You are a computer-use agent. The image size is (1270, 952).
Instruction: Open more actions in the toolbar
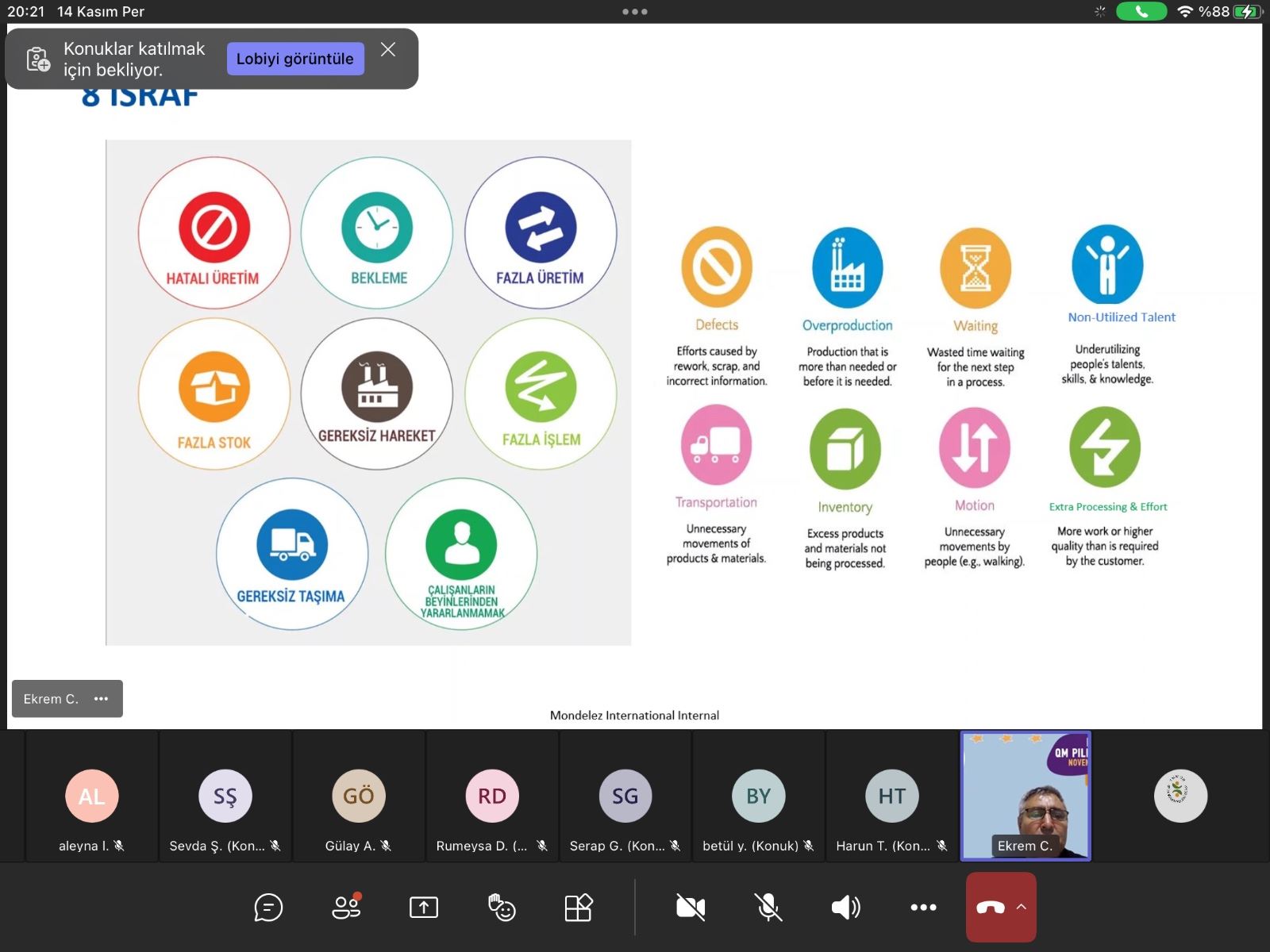(x=923, y=907)
